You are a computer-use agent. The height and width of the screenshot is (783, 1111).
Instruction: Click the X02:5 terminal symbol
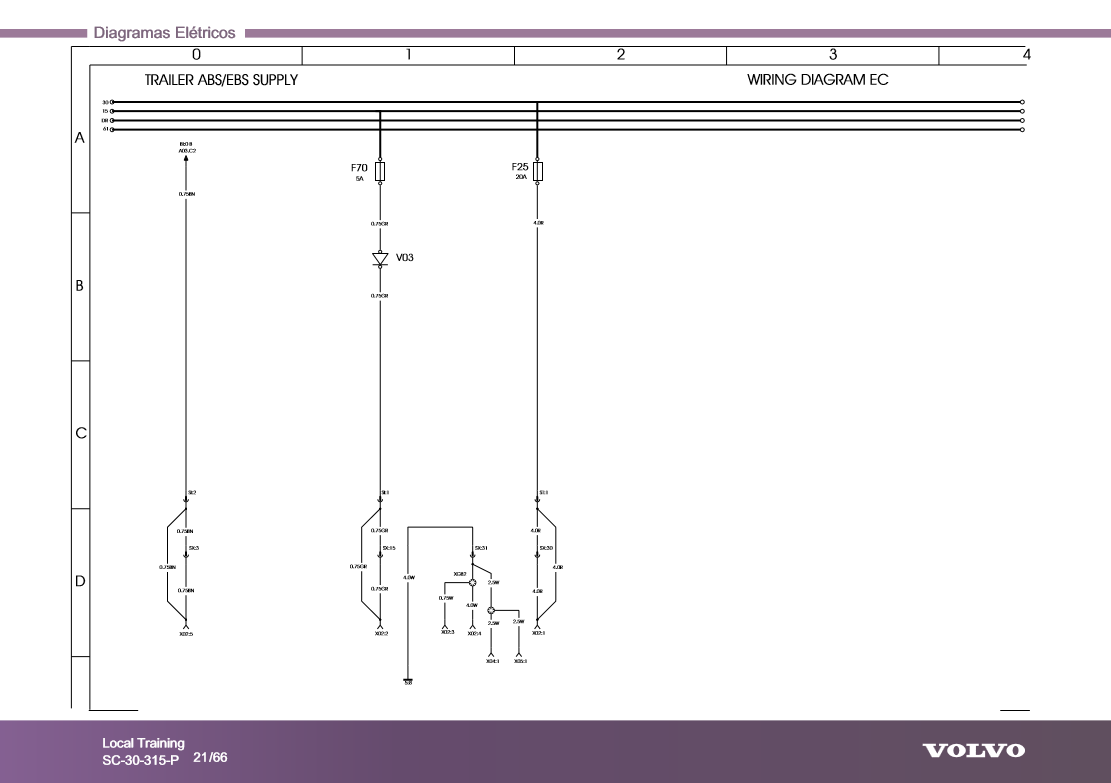(186, 625)
